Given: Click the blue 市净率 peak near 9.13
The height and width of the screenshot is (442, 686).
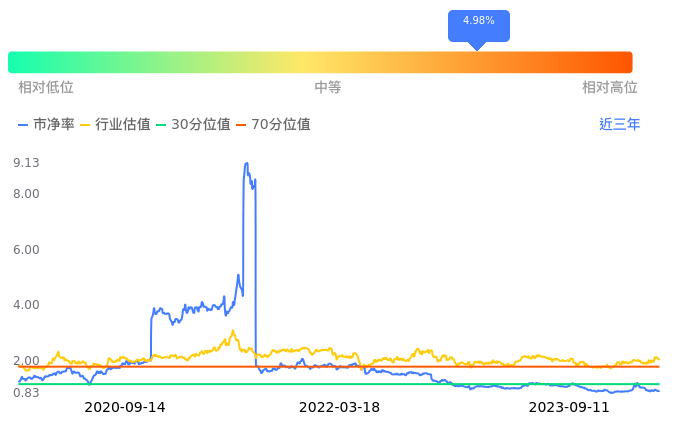Looking at the screenshot, I should click(246, 164).
